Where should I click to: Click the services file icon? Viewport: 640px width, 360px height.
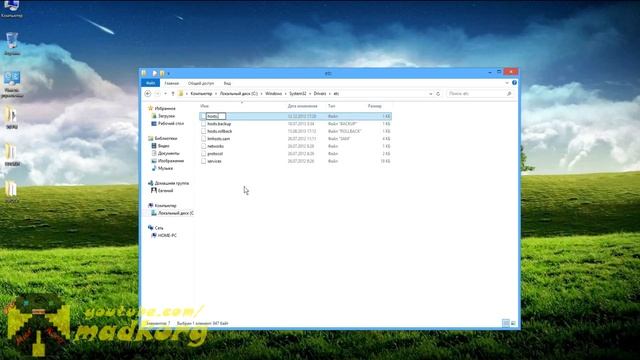(203, 161)
